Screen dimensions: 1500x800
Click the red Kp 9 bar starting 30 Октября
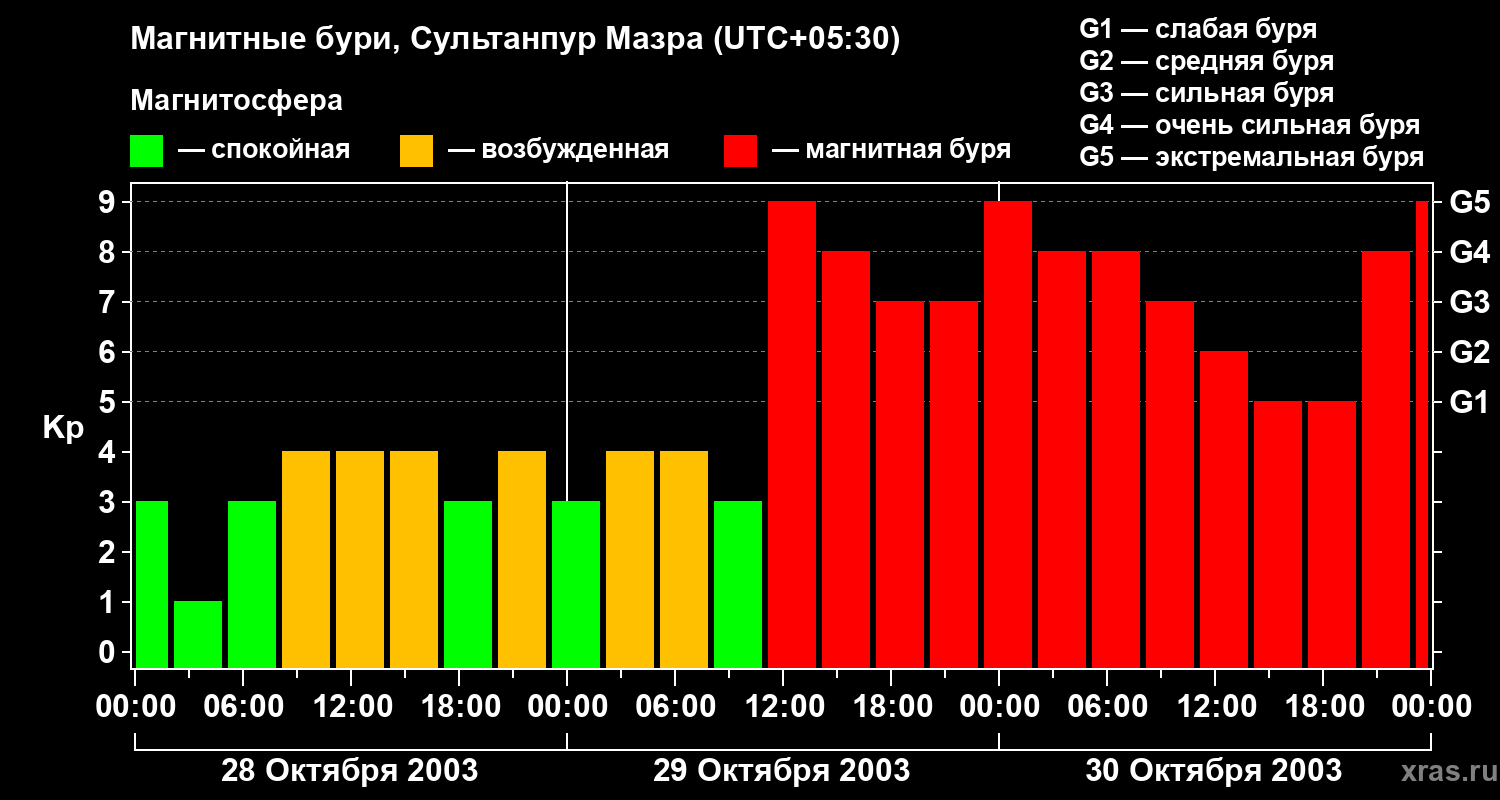coord(1008,434)
